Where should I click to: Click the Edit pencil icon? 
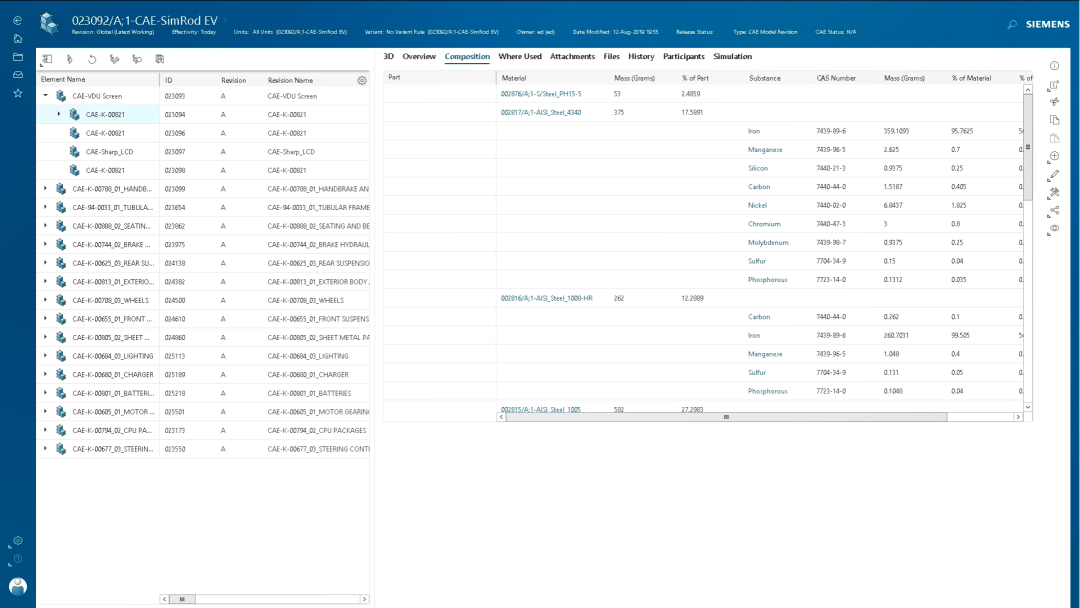coord(1054,174)
